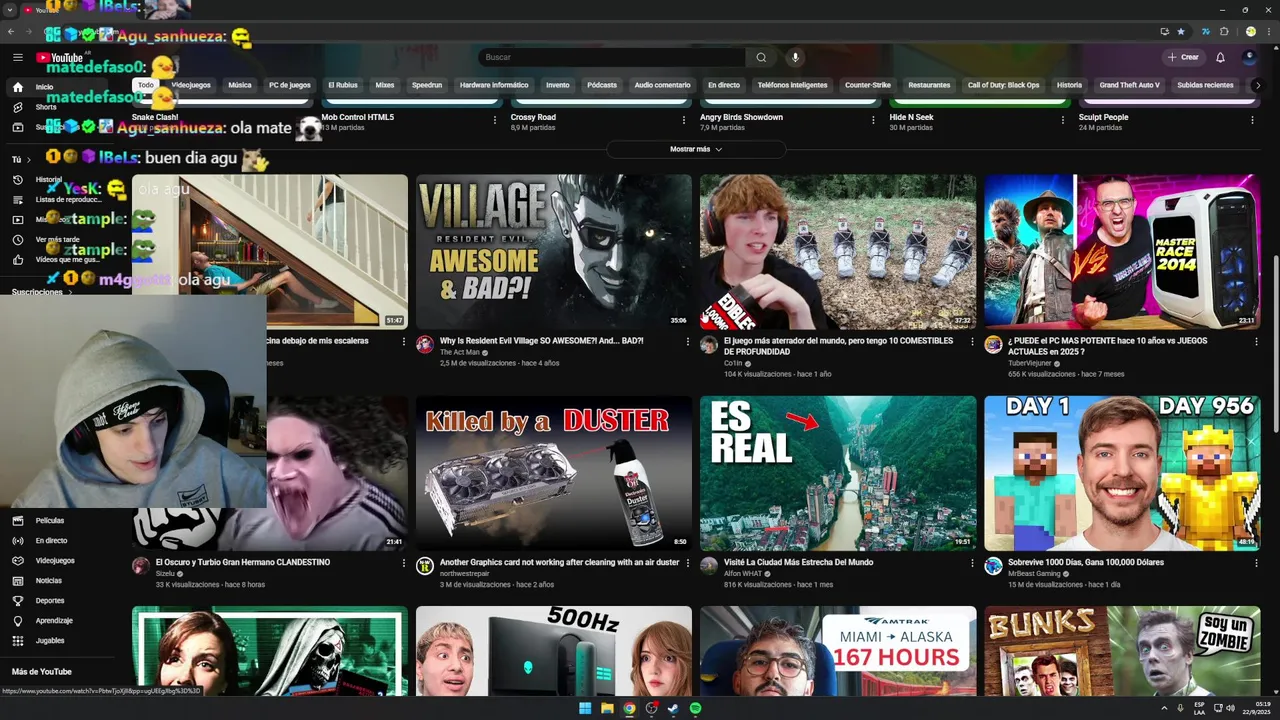Open Jugables in sidebar
This screenshot has height=720, width=1280.
point(50,640)
